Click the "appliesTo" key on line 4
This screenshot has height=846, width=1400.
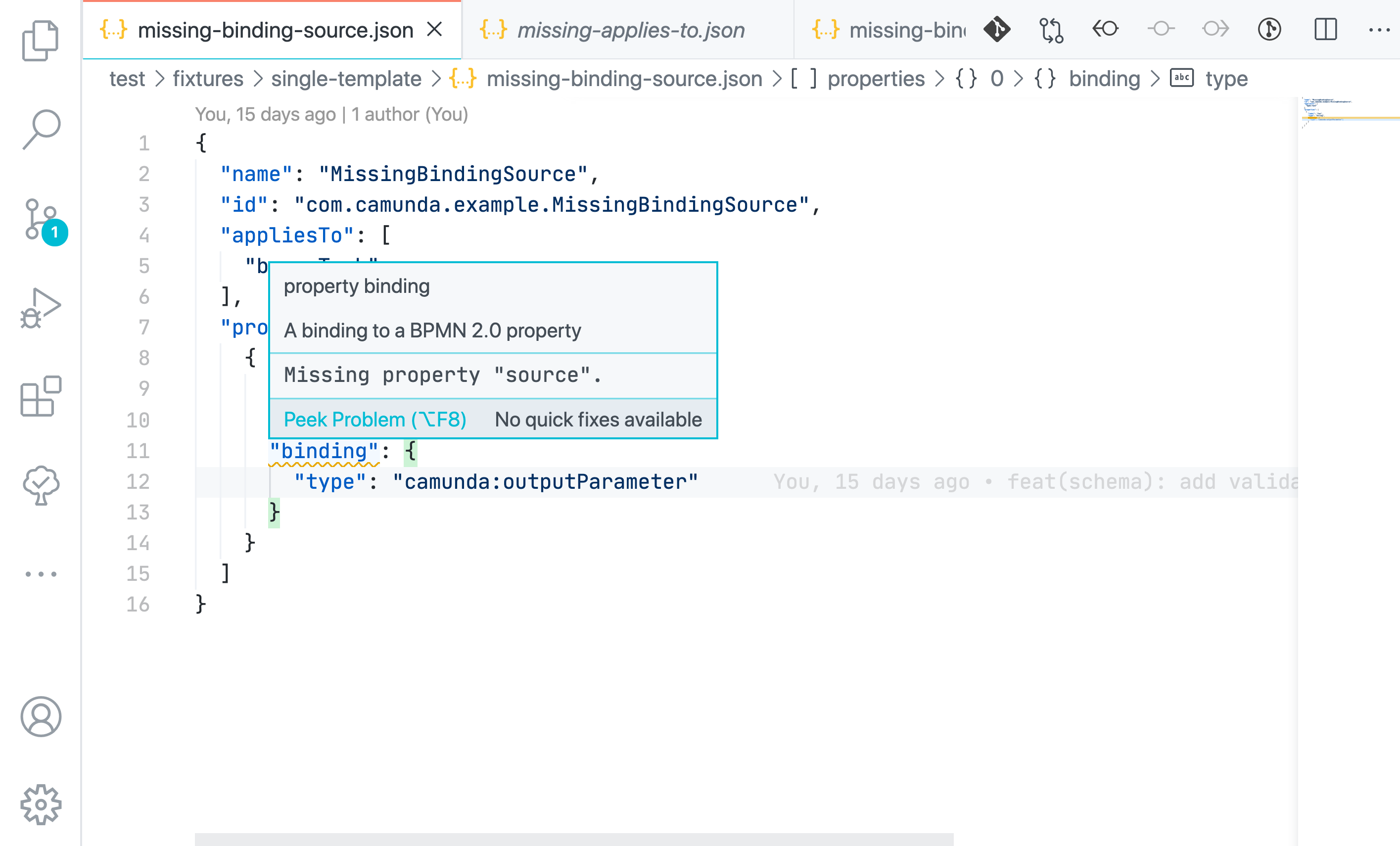[x=287, y=235]
